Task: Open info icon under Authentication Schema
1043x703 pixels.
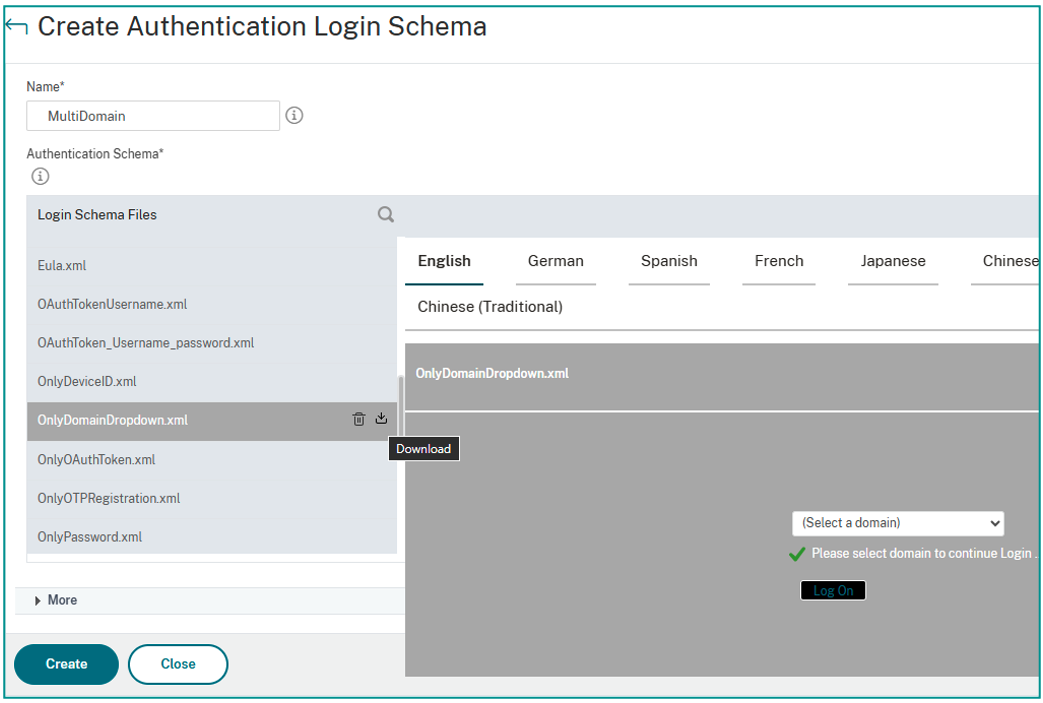Action: [x=39, y=176]
